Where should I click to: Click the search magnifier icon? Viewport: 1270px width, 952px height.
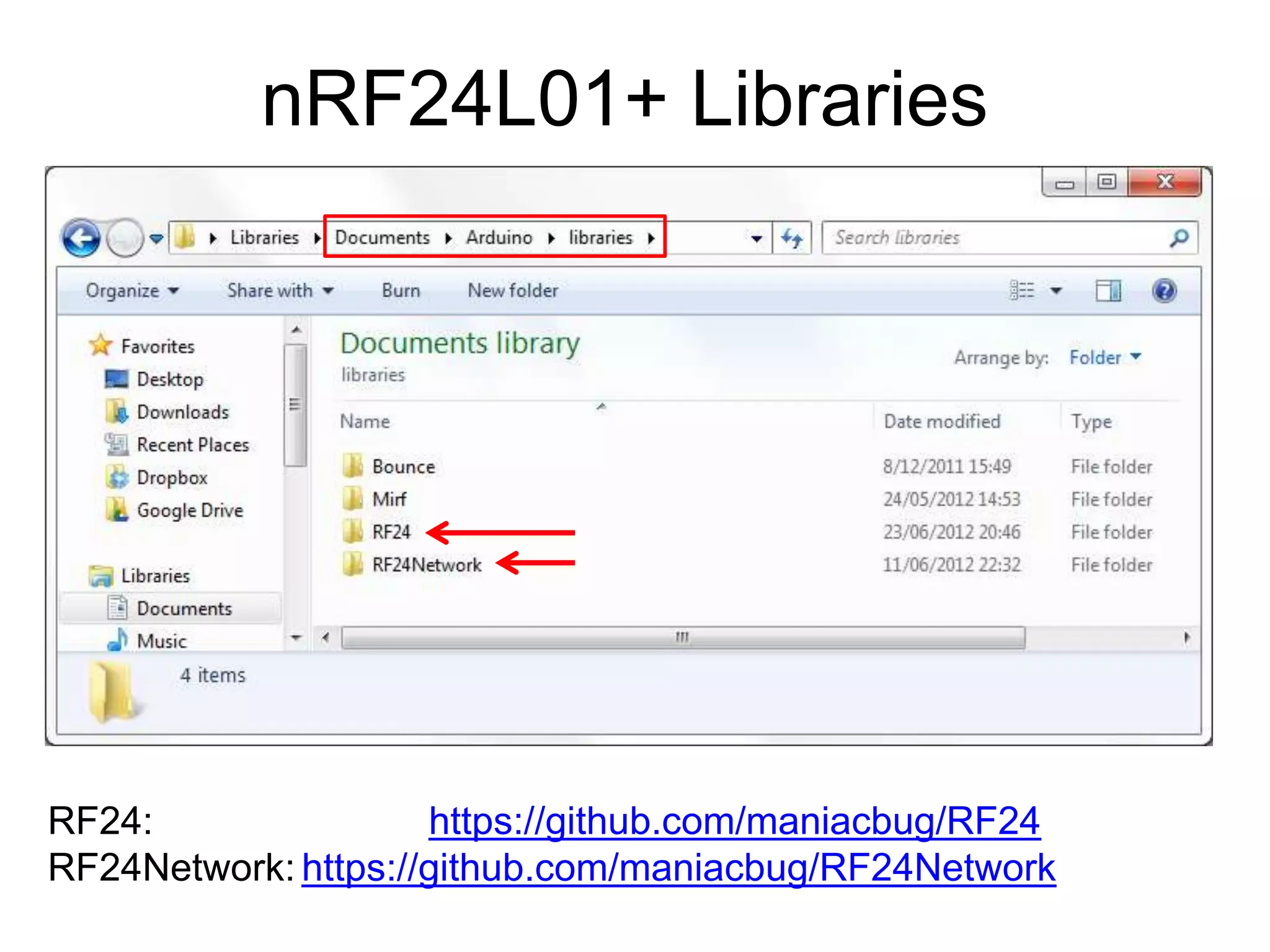tap(1178, 238)
